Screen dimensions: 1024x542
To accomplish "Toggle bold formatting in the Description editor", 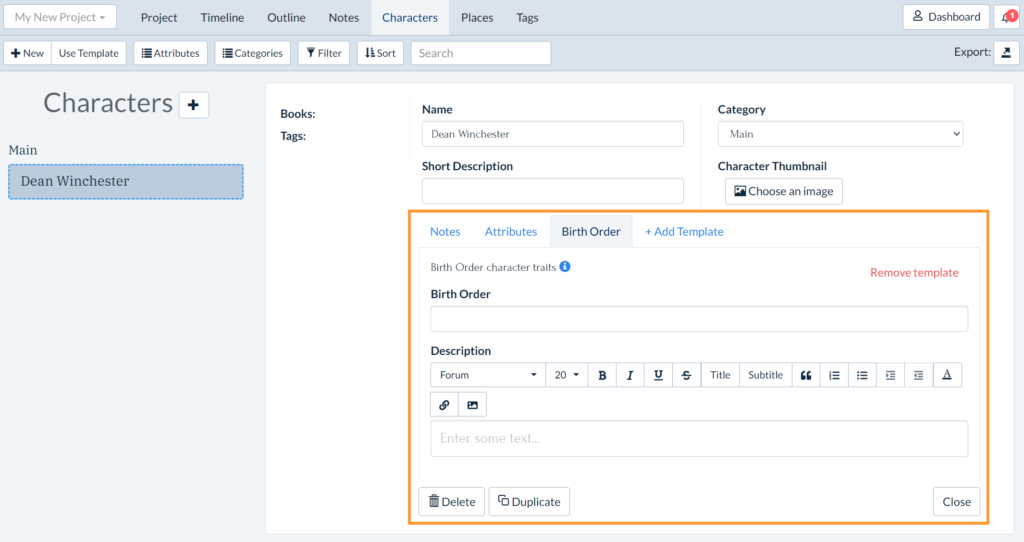I will click(602, 375).
